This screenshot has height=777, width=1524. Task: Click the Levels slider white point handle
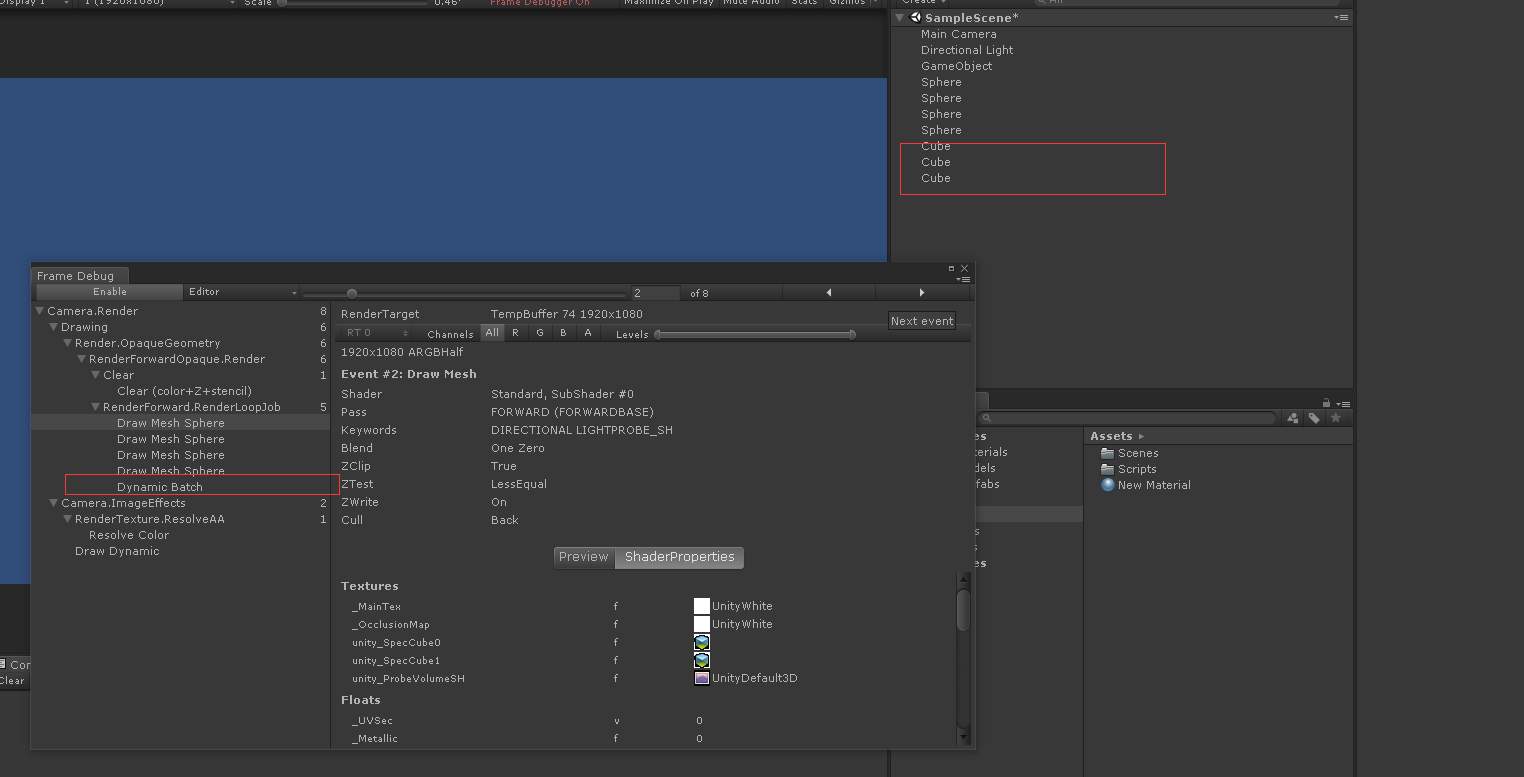pos(852,334)
